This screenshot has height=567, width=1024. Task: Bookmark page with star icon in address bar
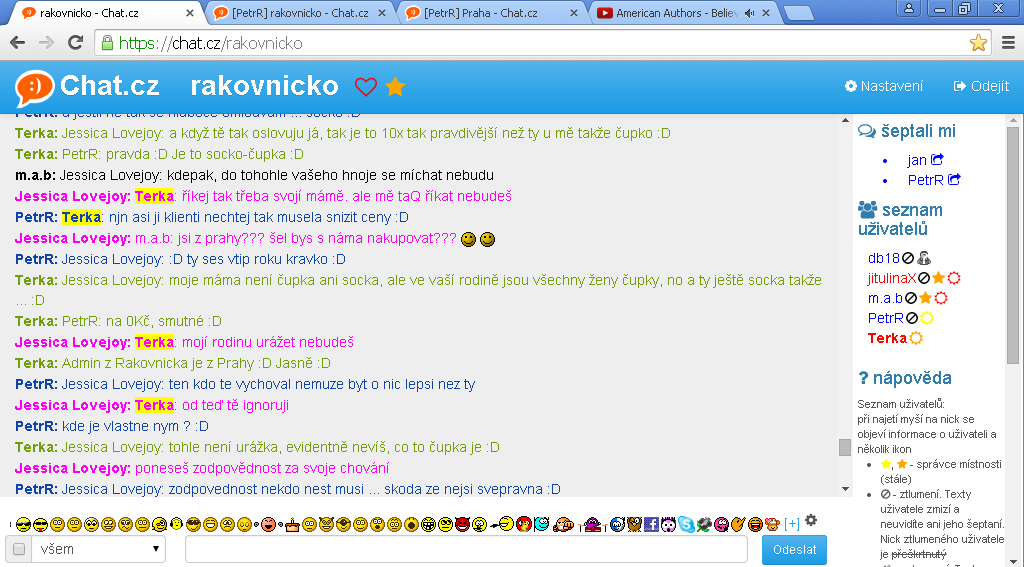click(978, 43)
